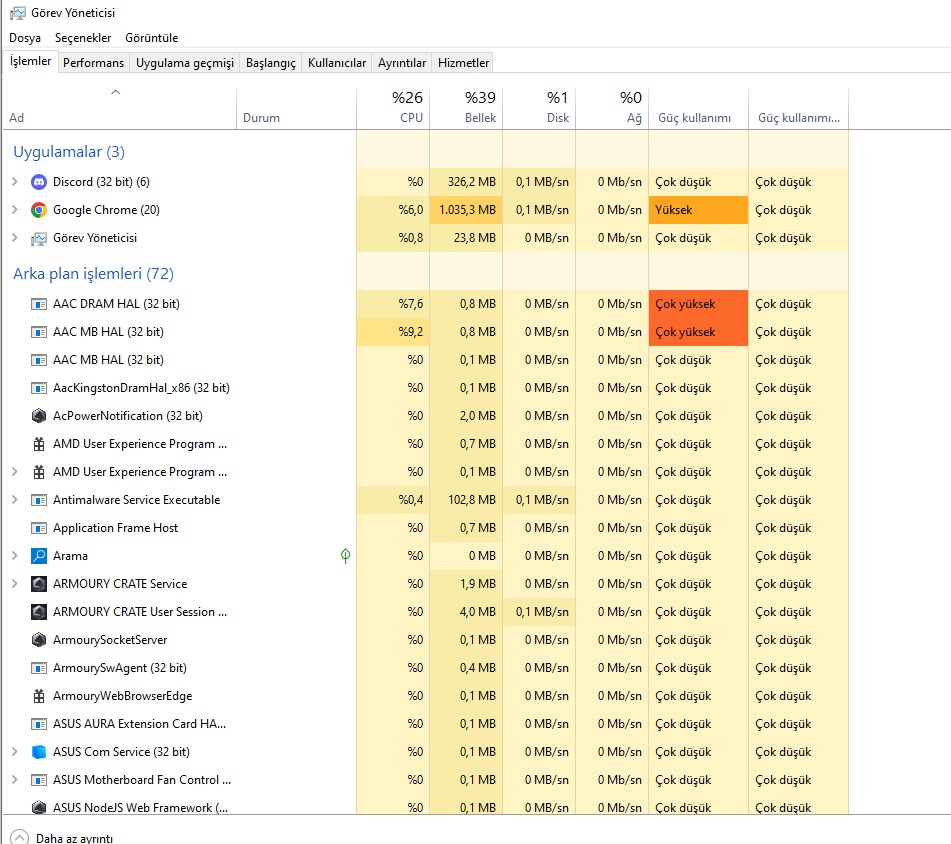Click the Antimalware Service Executable icon
Image resolution: width=951 pixels, height=844 pixels.
pos(39,500)
